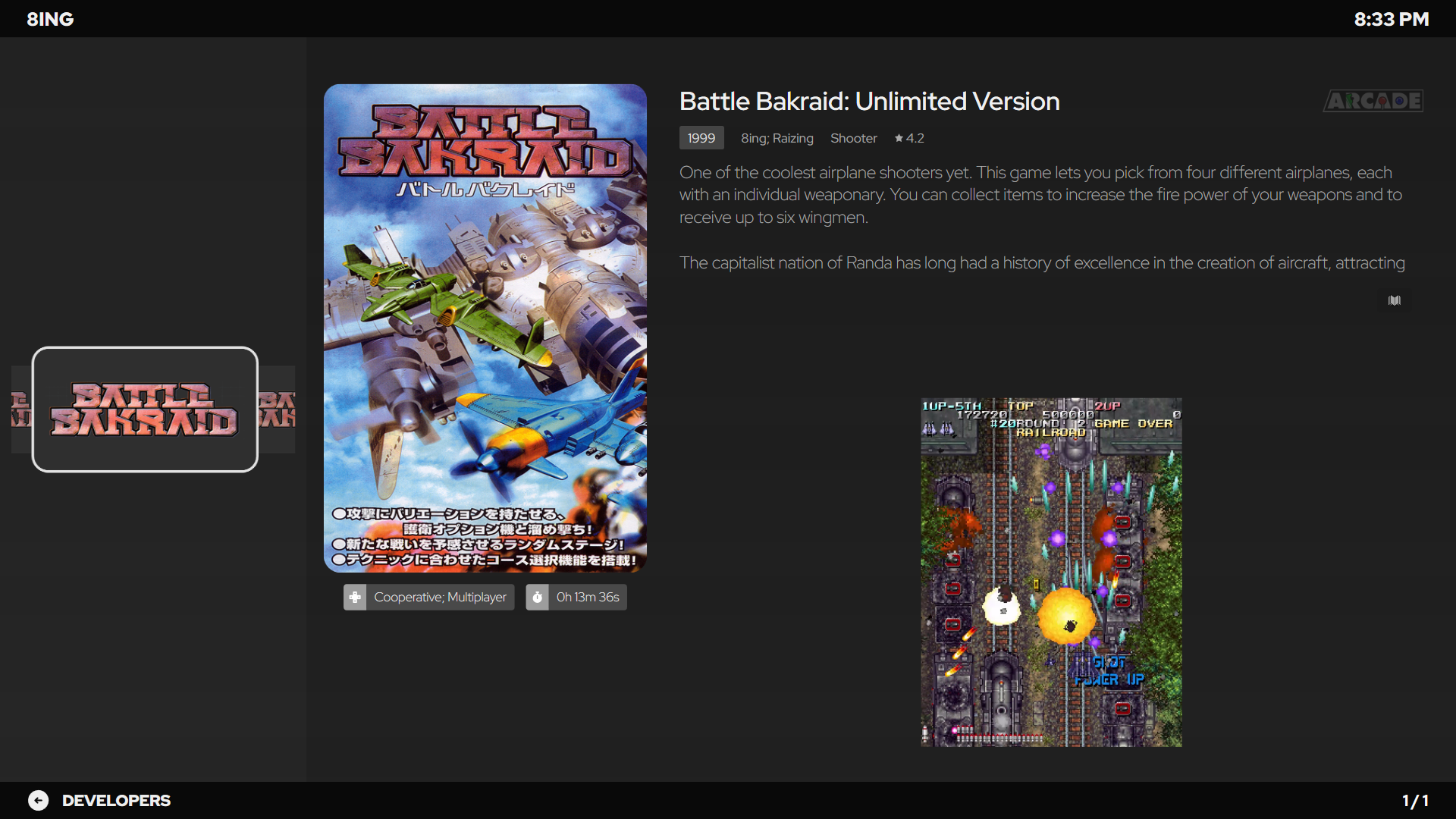Click the multiplayer gamepad icon
Image resolution: width=1456 pixels, height=819 pixels.
[x=355, y=597]
